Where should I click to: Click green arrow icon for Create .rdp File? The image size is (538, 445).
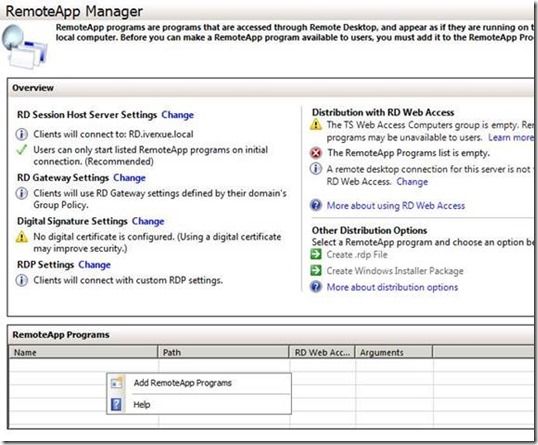[316, 254]
